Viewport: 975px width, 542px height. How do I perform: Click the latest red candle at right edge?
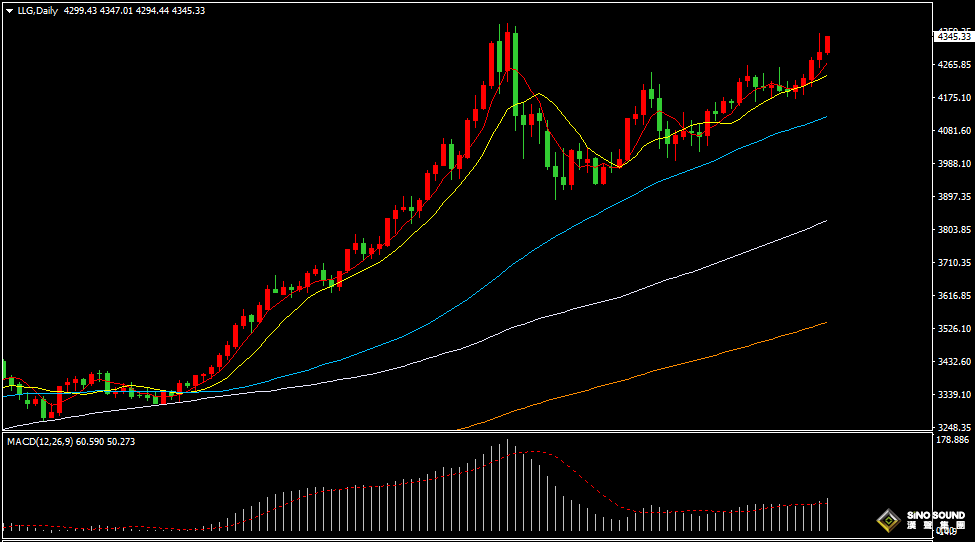point(828,45)
